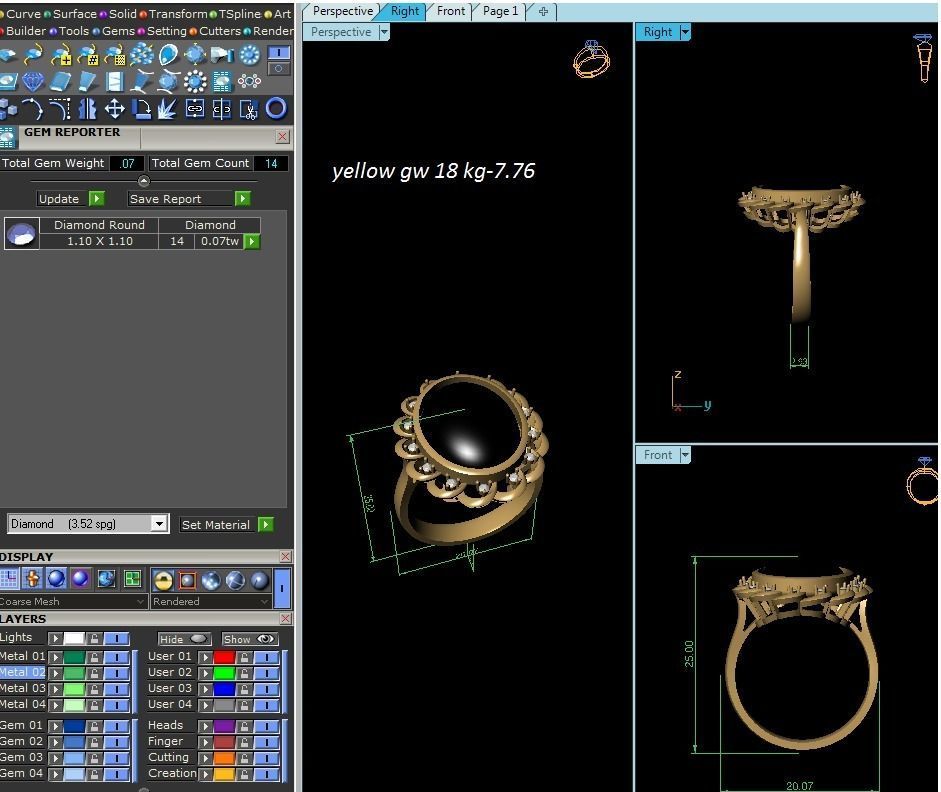Toggle visibility switch for Creation layer
This screenshot has width=941, height=792.
266,775
